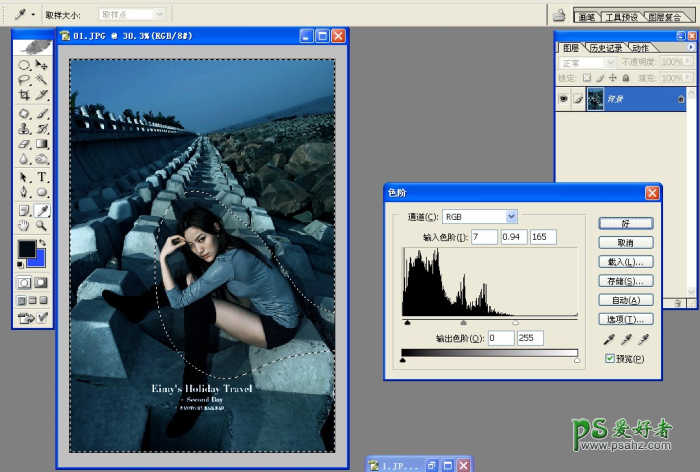Select the Lasso tool

[24, 79]
